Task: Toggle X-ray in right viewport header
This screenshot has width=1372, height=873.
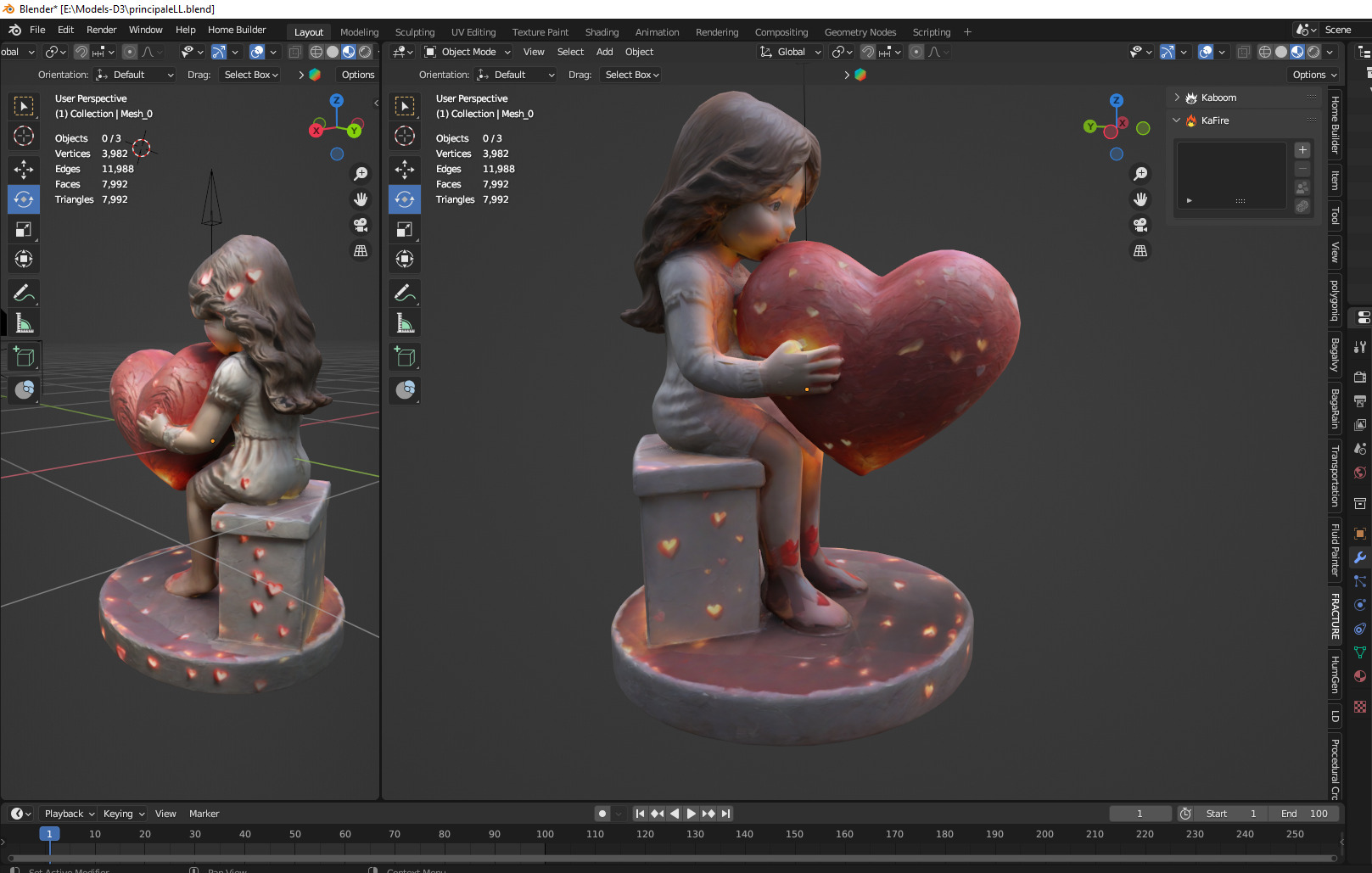Action: 1243,52
